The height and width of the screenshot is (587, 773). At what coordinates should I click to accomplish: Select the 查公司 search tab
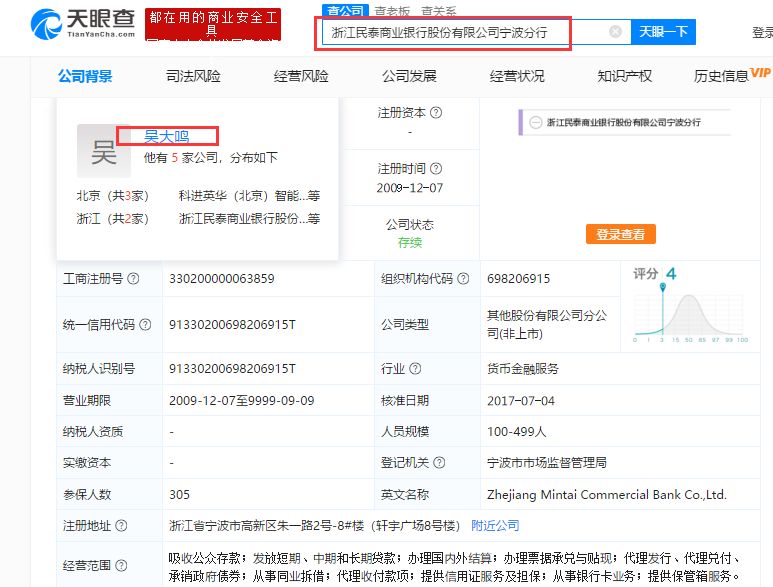tap(346, 10)
